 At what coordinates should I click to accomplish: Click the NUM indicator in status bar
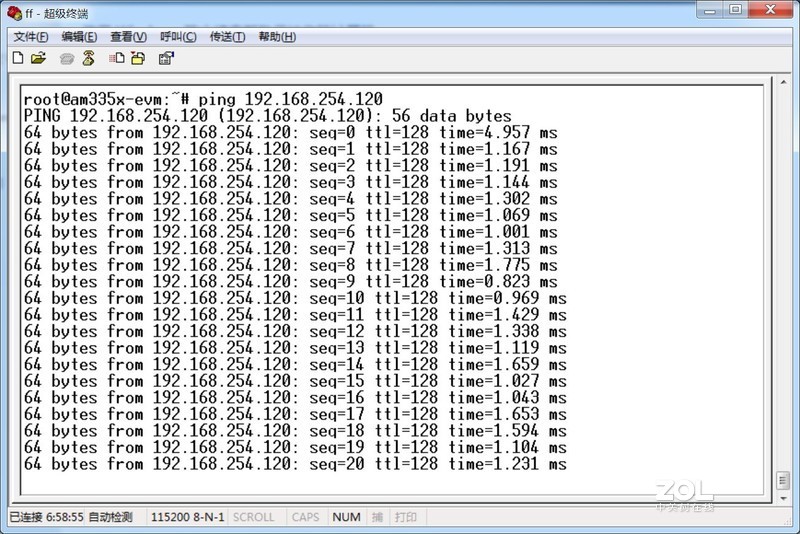pos(346,517)
